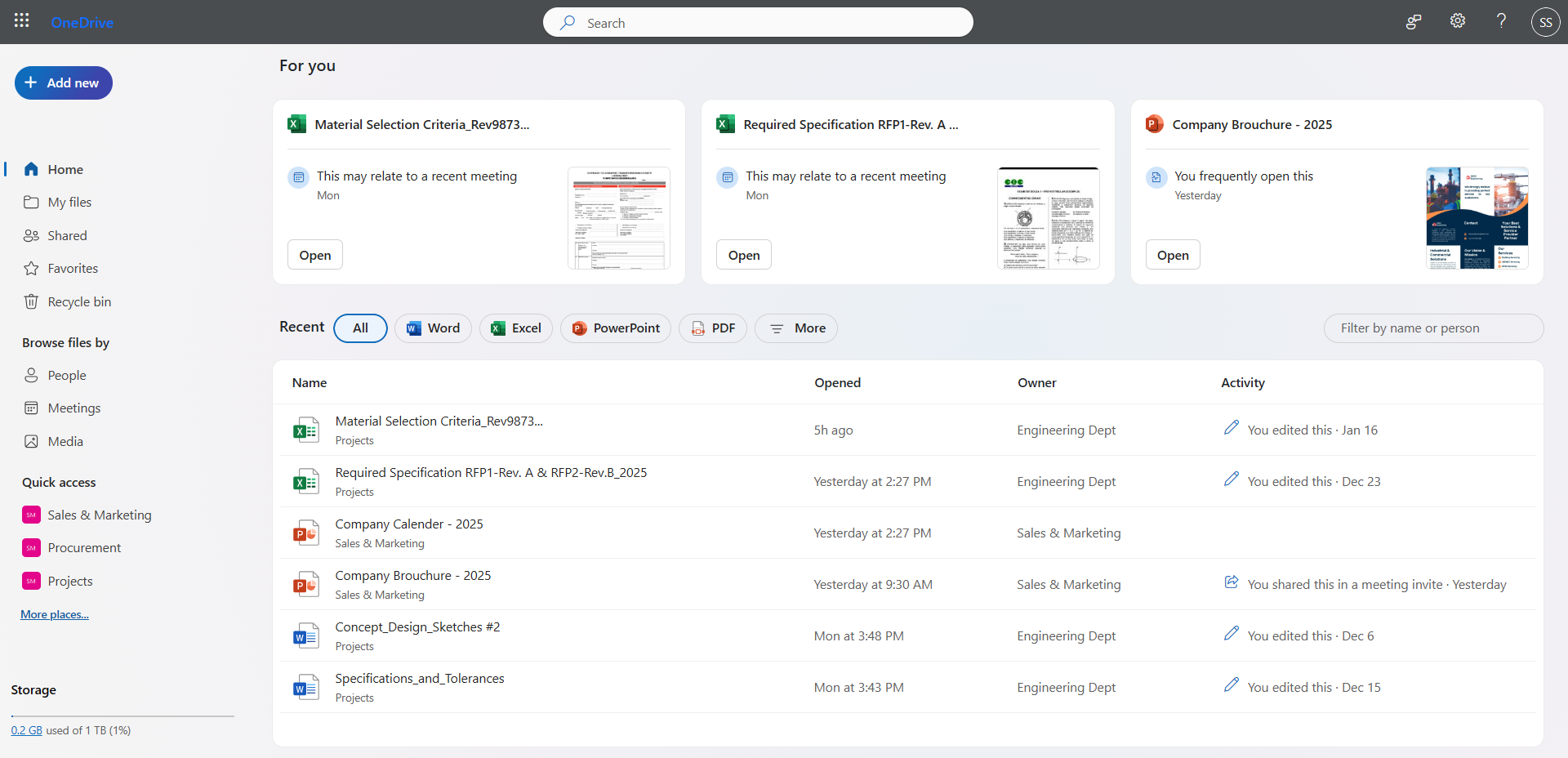Filter recent files by Word
The height and width of the screenshot is (758, 1568).
coord(433,328)
